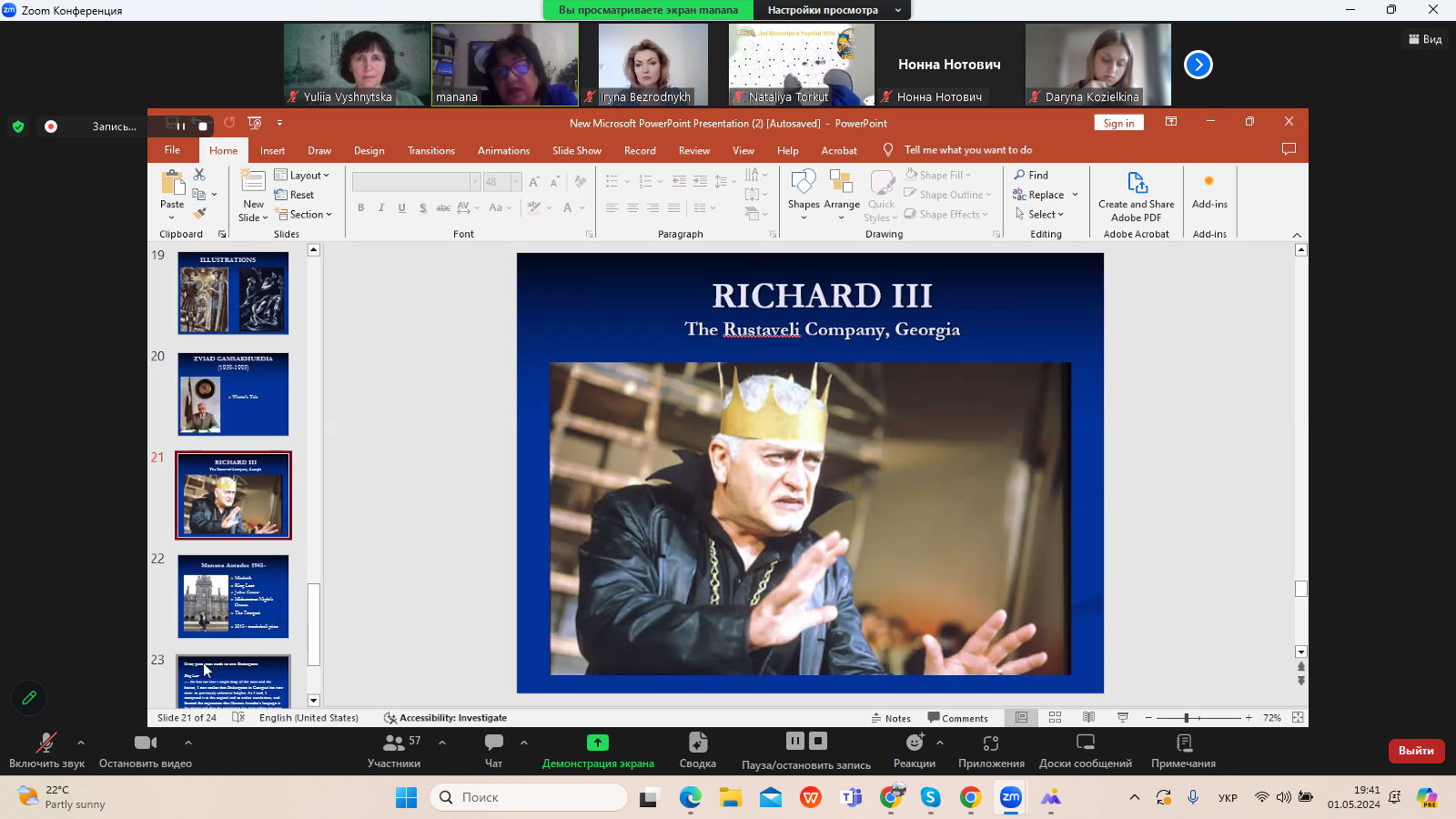Stop the video camera in Zoom
The height and width of the screenshot is (819, 1456).
point(145,750)
